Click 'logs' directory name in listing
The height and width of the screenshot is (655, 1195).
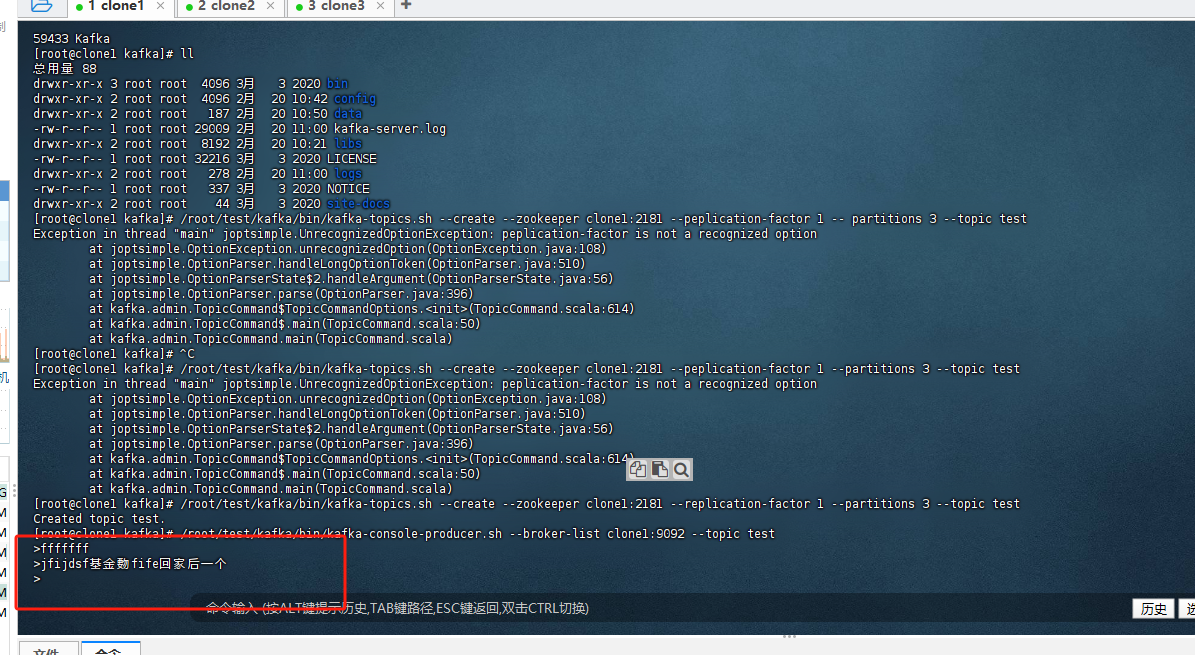pos(348,174)
